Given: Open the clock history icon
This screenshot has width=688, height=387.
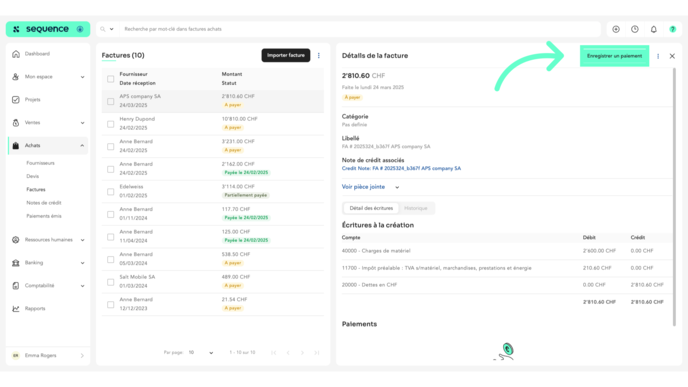Looking at the screenshot, I should tap(635, 29).
